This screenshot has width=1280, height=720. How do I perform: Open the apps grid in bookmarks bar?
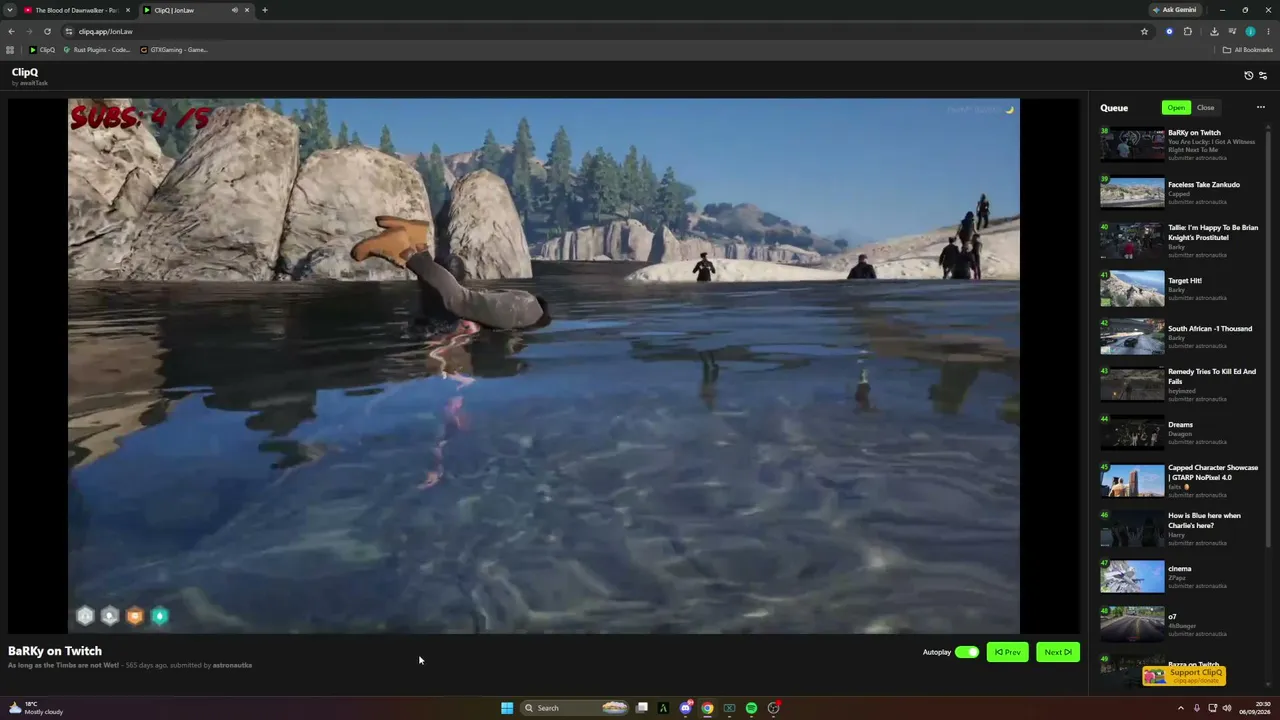[10, 50]
